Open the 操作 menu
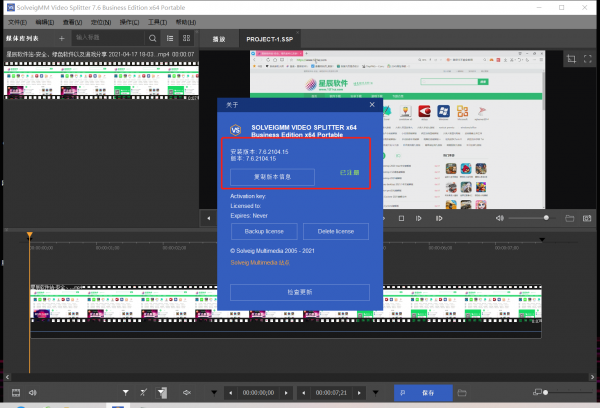Screen dimensions: 600x408 tap(129, 22)
